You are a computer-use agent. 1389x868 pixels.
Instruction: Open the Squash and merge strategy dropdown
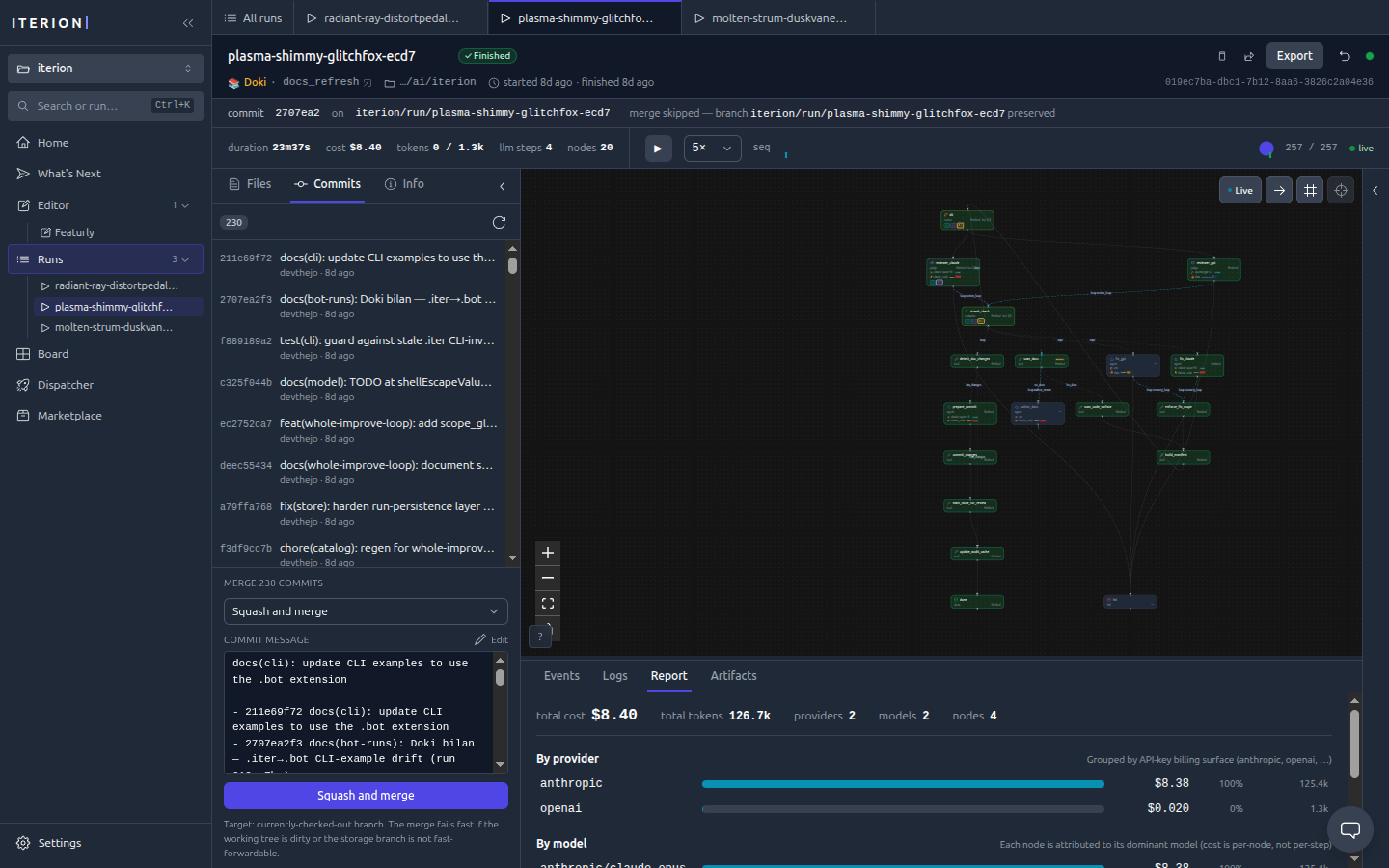(x=366, y=611)
